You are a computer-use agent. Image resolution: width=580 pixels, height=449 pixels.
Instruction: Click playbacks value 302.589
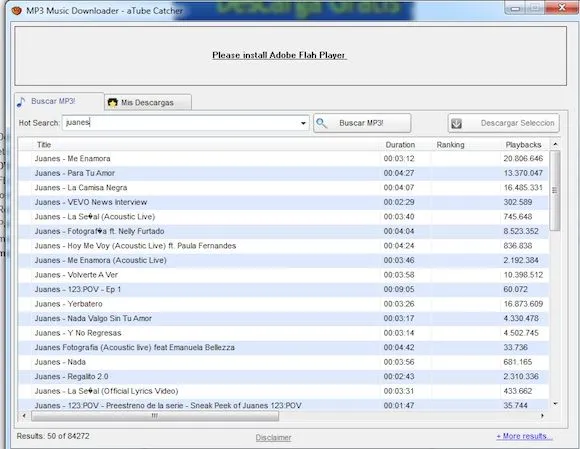click(x=518, y=202)
